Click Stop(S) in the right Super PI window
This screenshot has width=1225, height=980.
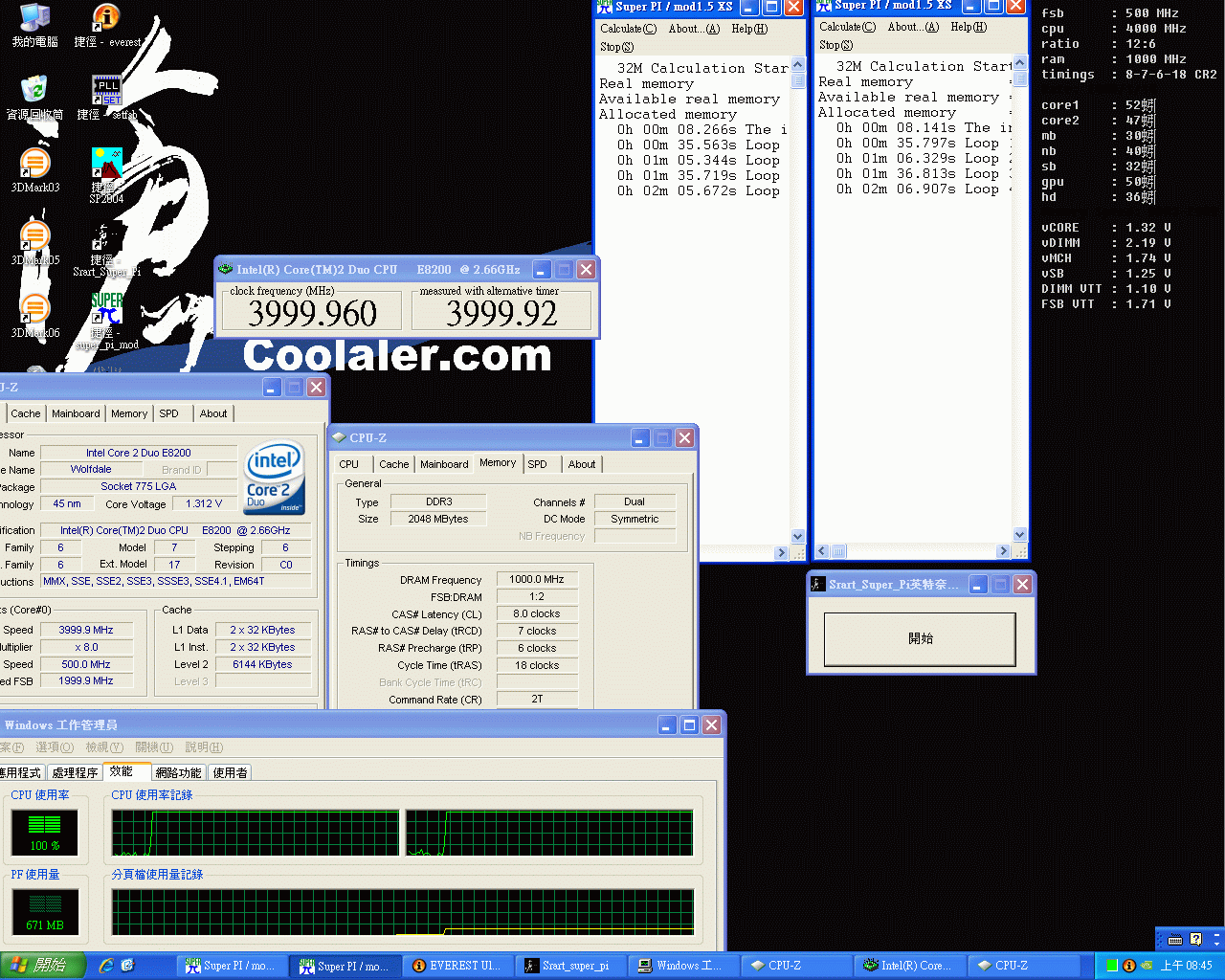click(835, 45)
